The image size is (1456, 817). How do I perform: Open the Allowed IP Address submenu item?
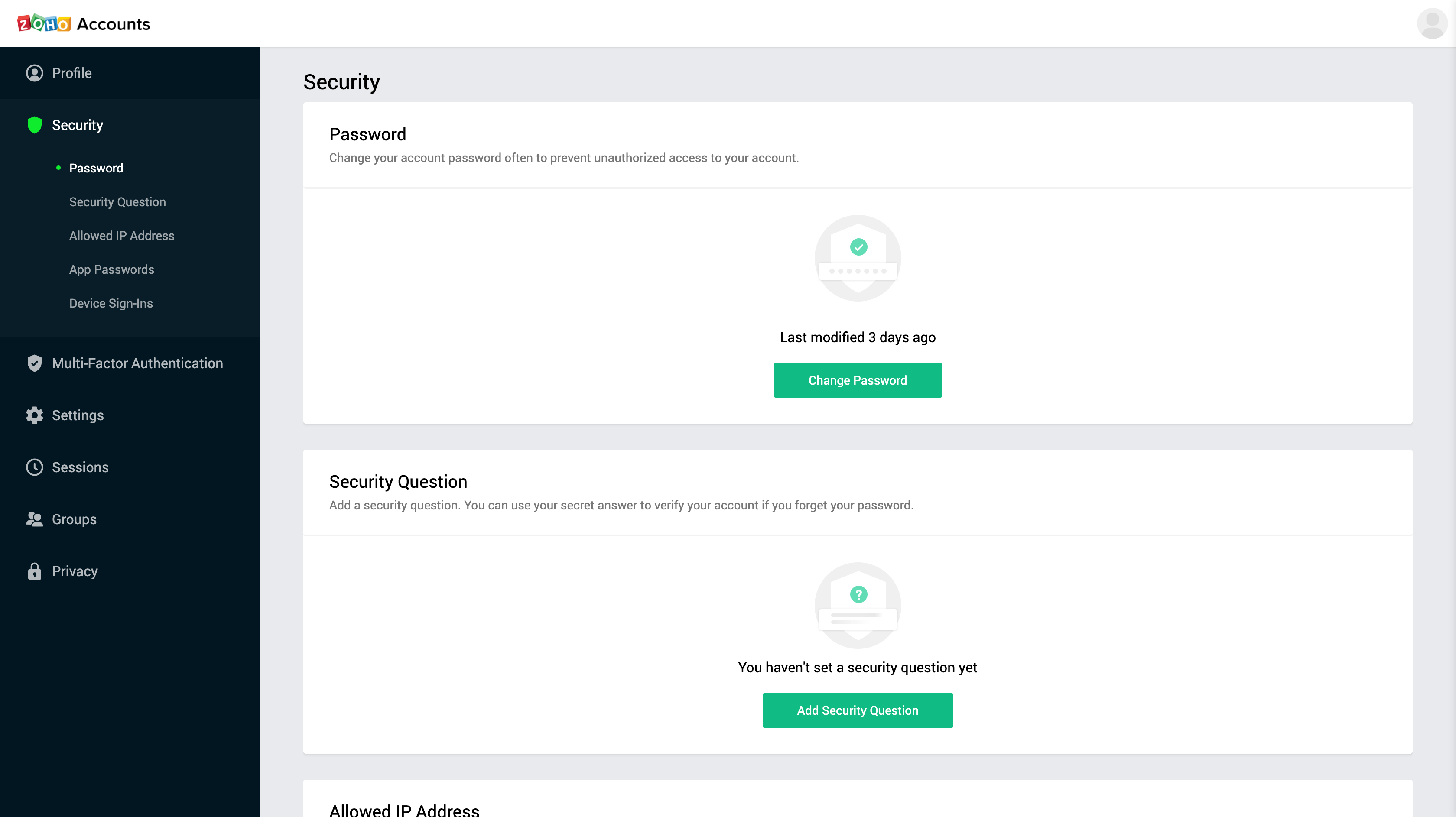point(121,236)
